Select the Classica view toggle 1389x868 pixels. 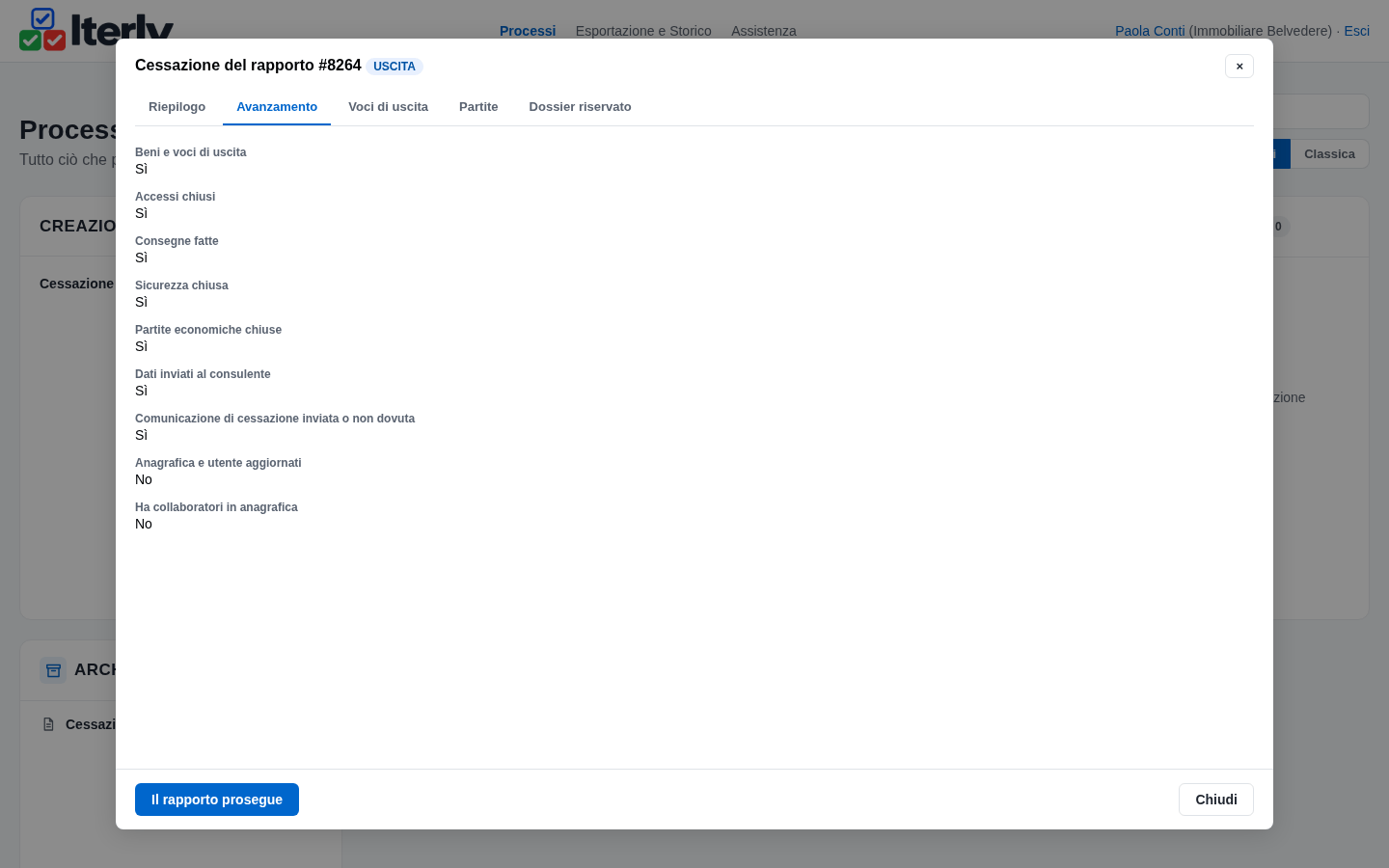click(x=1329, y=154)
